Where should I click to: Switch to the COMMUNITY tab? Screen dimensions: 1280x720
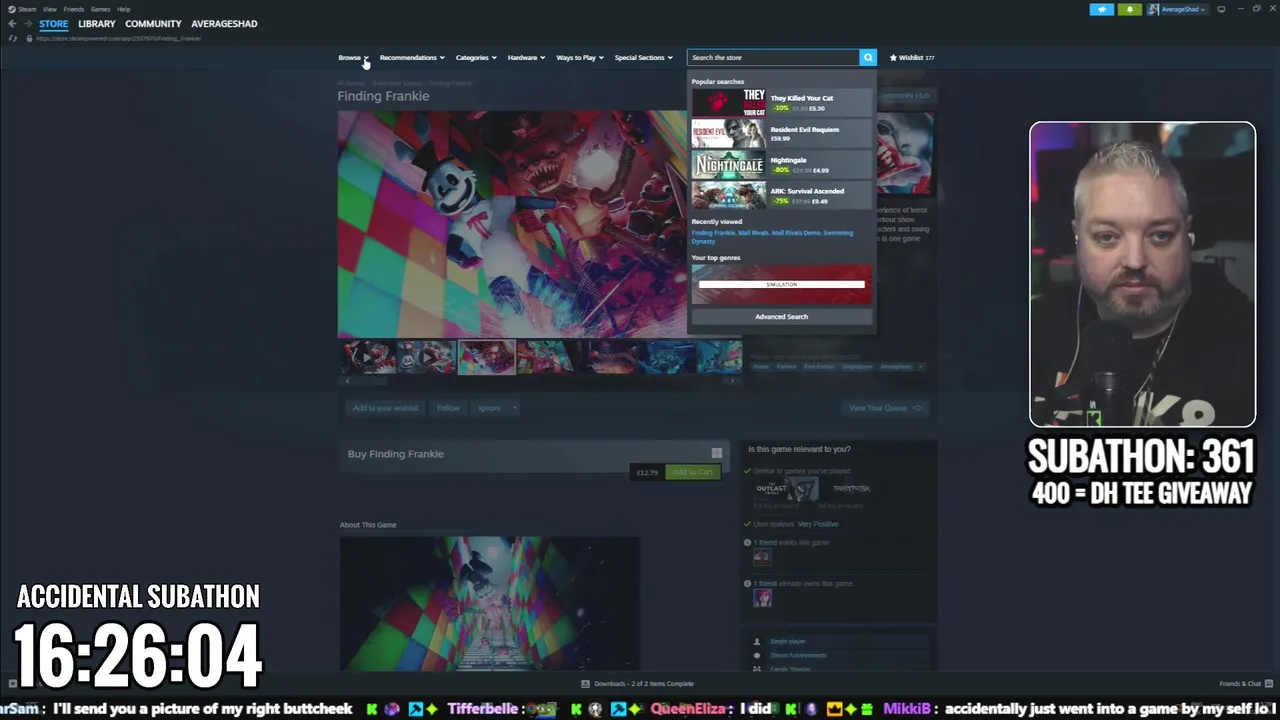[153, 24]
